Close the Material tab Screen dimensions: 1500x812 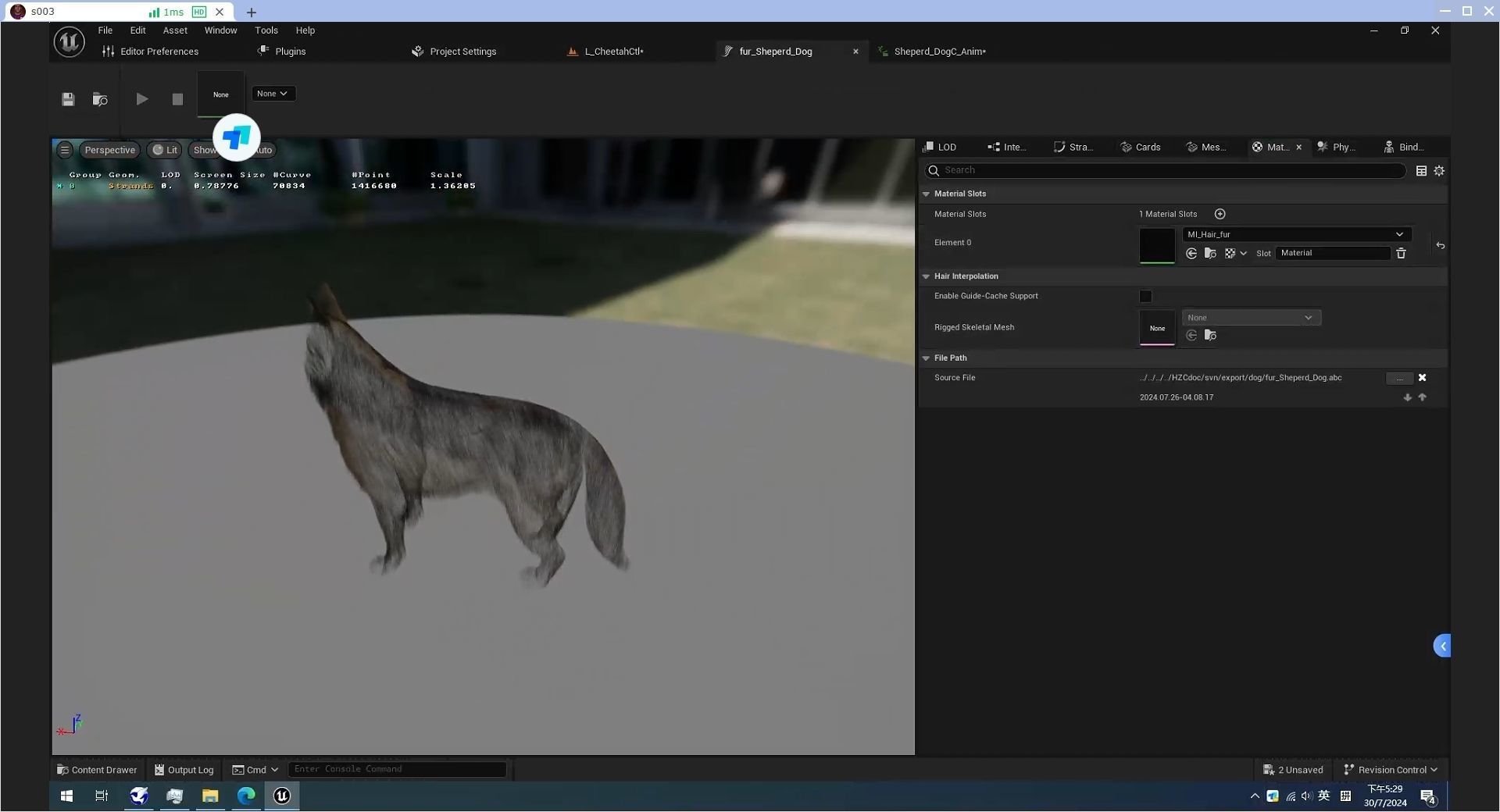coord(1299,147)
